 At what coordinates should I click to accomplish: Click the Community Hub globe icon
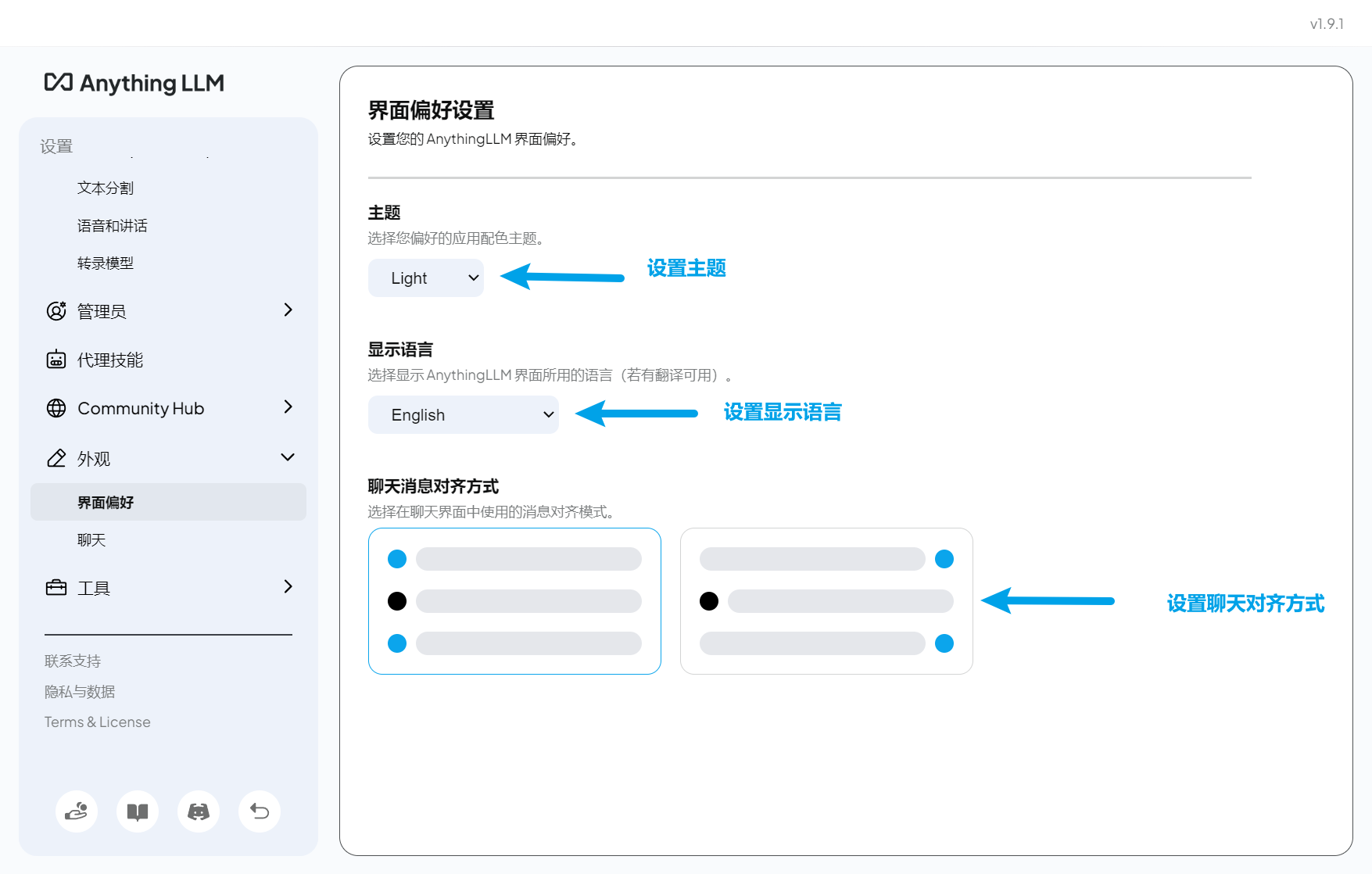tap(56, 408)
